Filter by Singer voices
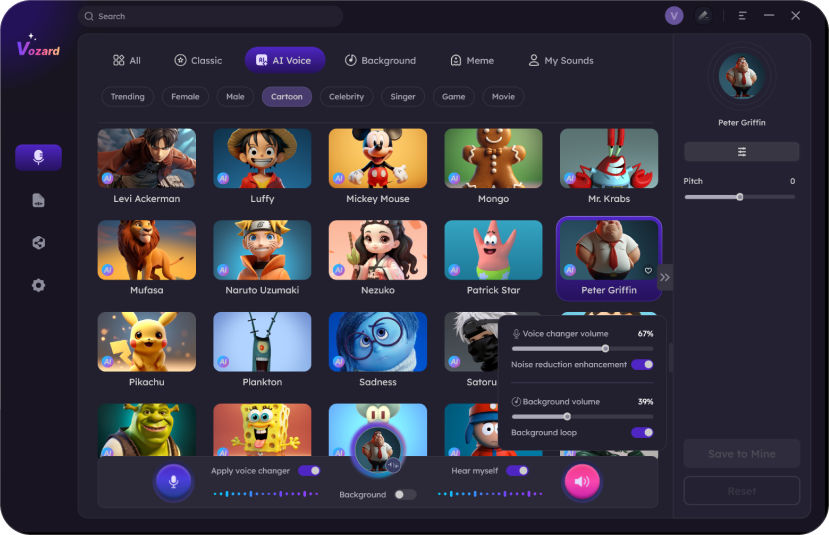The width and height of the screenshot is (829, 535). coord(403,97)
